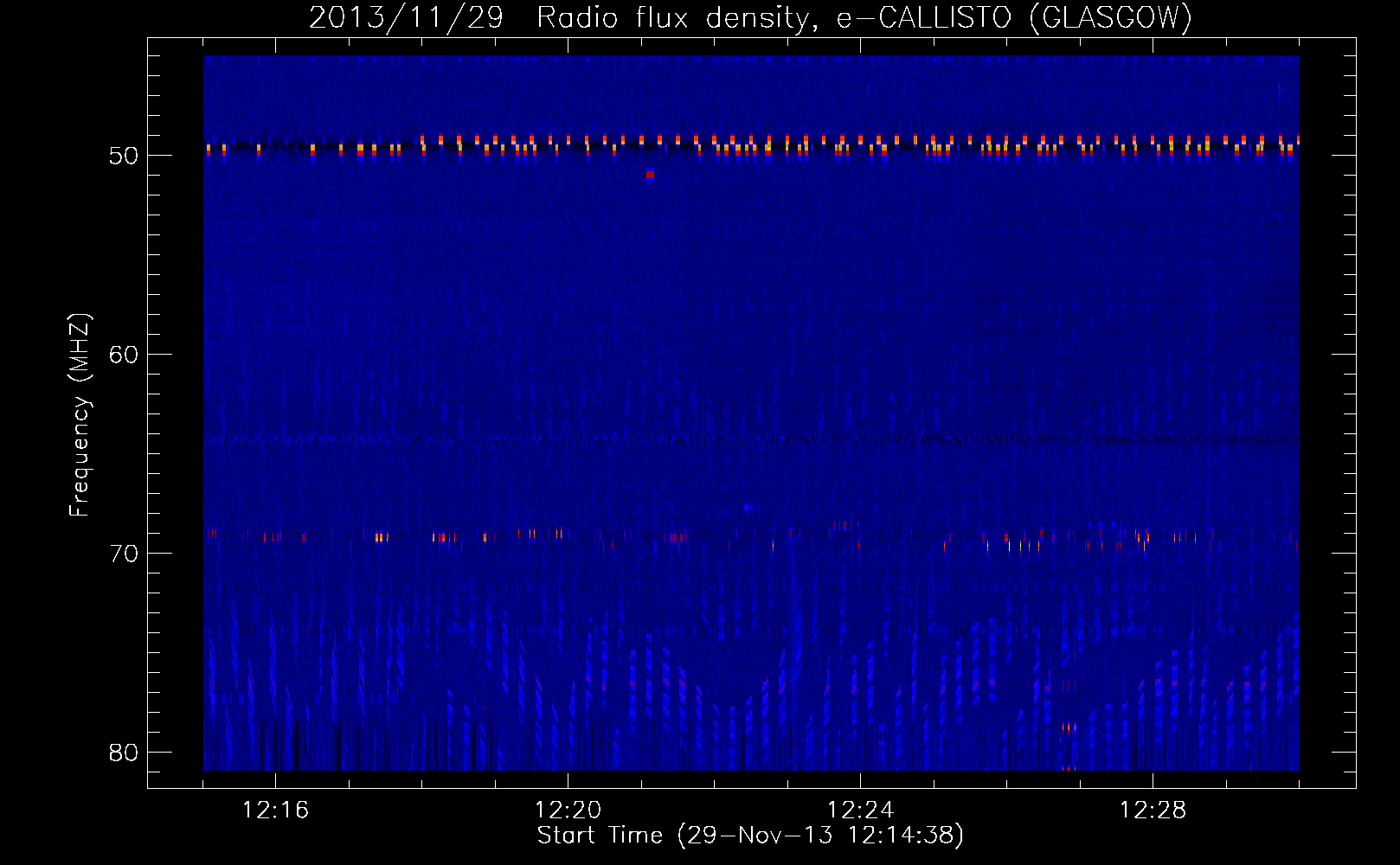Click the 12:16 time tick label
Screen dimensions: 1400x865
tap(275, 811)
